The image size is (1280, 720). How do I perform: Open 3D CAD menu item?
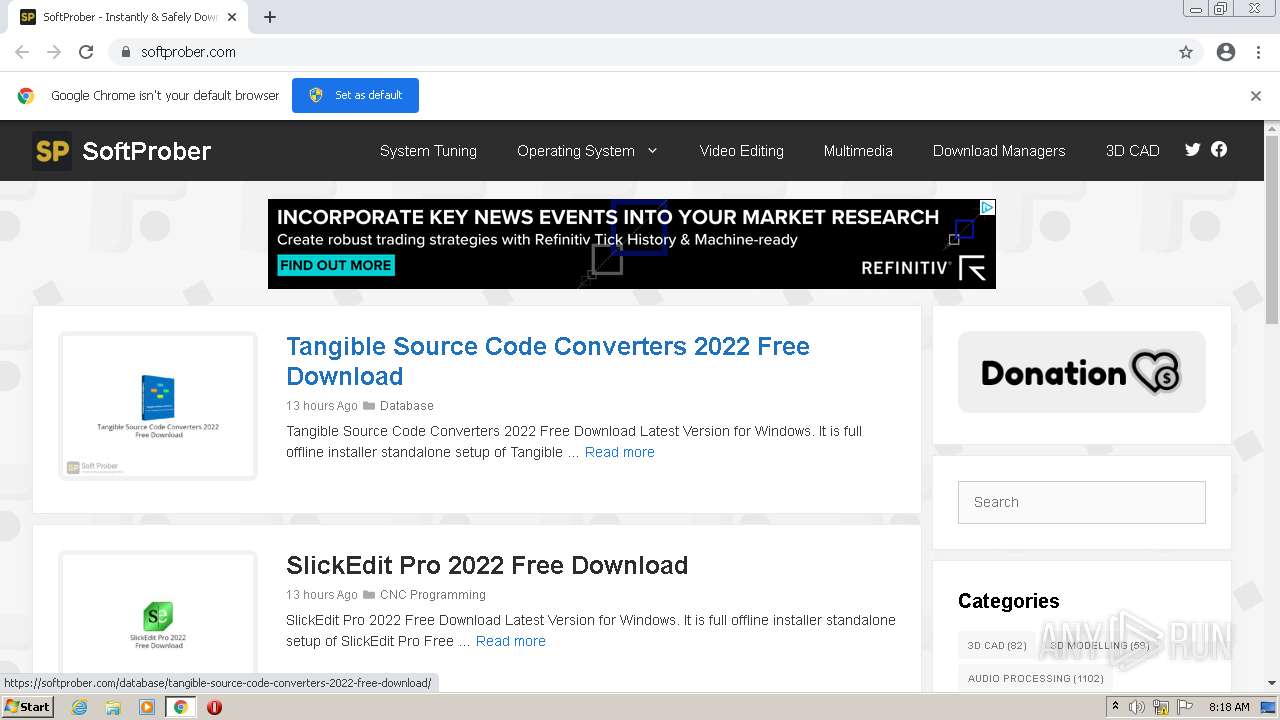tap(1133, 151)
